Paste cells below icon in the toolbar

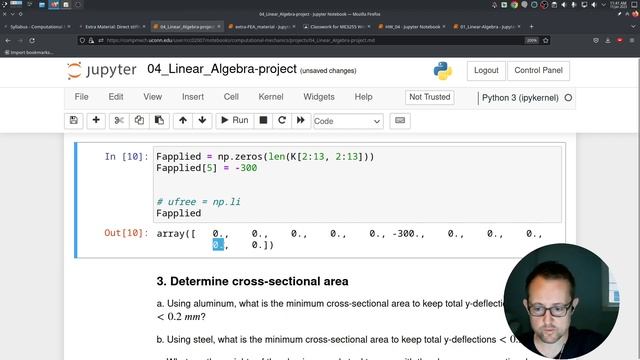pyautogui.click(x=159, y=120)
